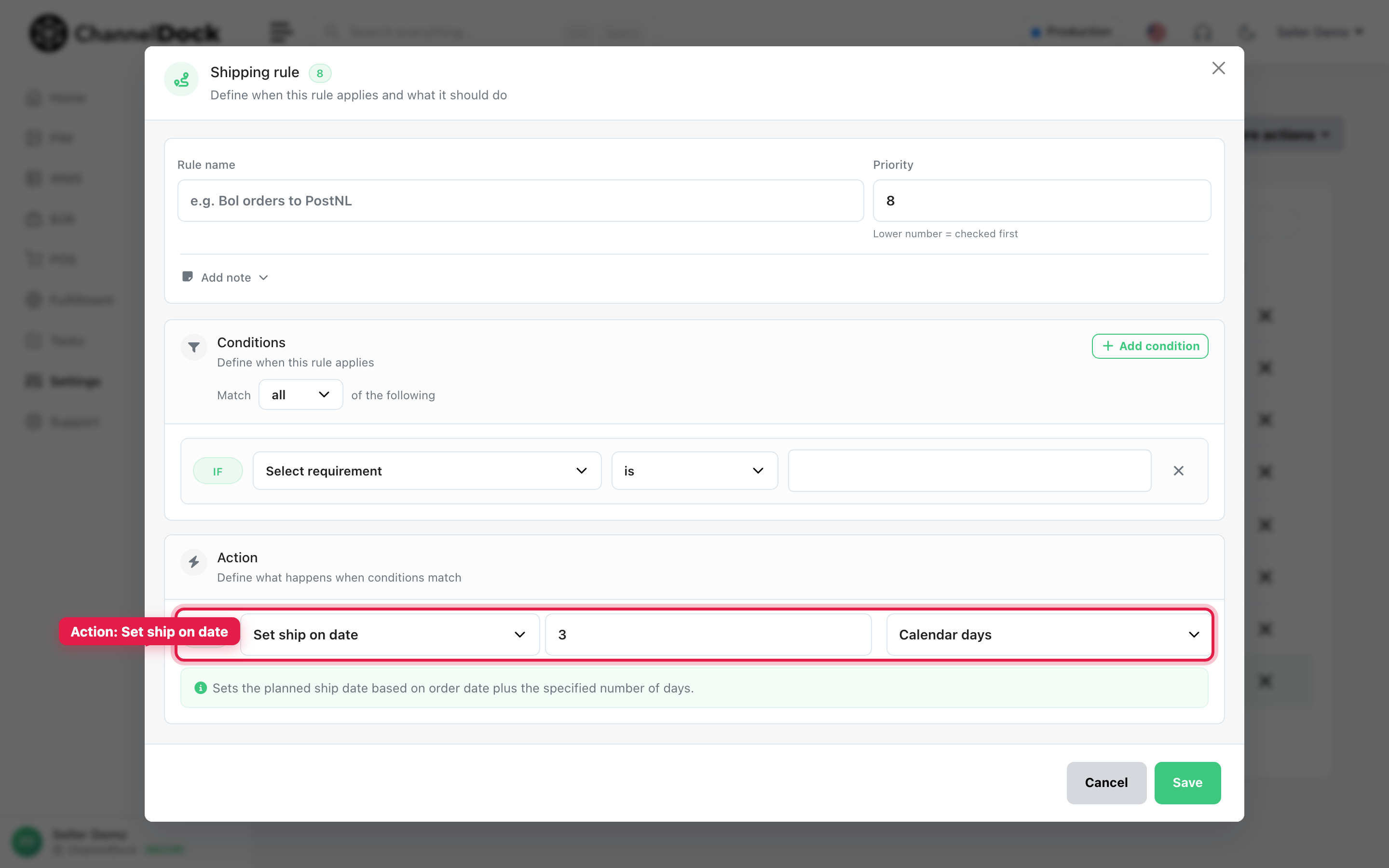The image size is (1389, 868).
Task: Click the Save button
Action: [1187, 783]
